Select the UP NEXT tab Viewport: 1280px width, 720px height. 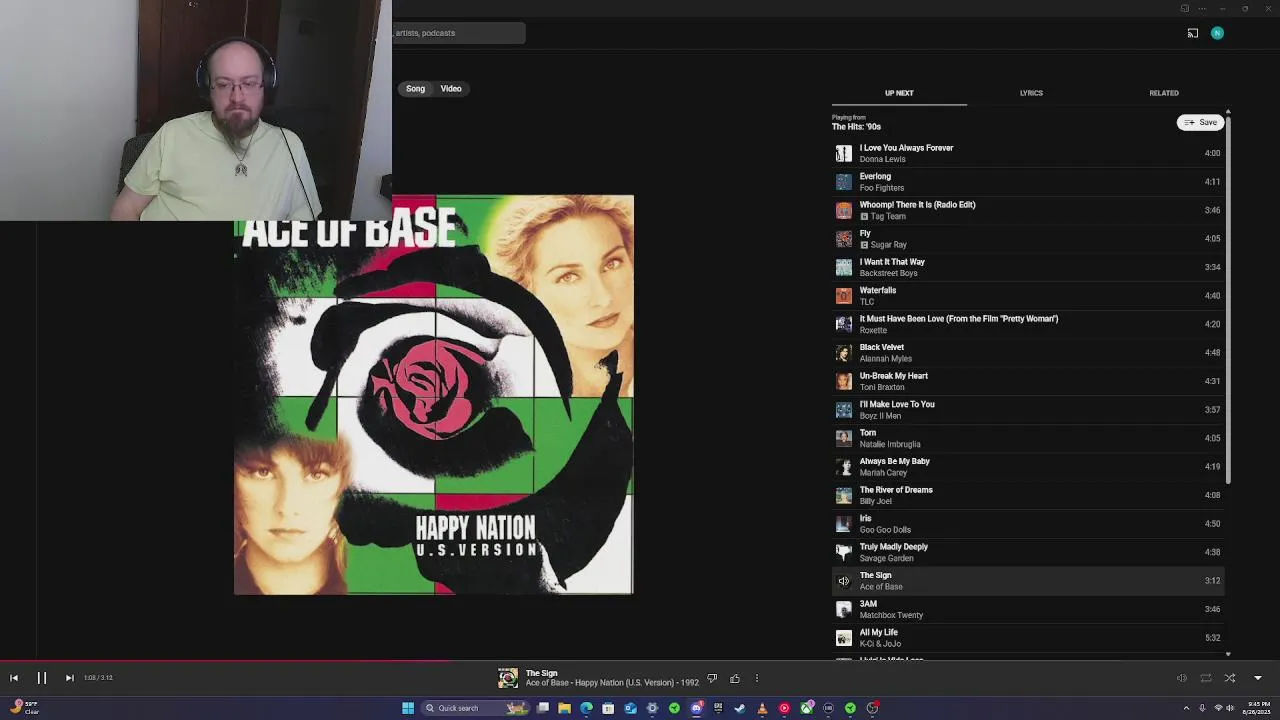pos(899,93)
